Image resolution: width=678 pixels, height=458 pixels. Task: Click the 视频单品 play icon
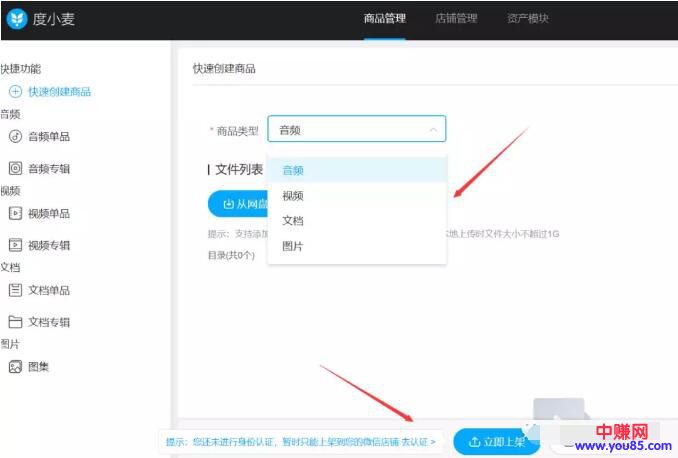point(15,214)
